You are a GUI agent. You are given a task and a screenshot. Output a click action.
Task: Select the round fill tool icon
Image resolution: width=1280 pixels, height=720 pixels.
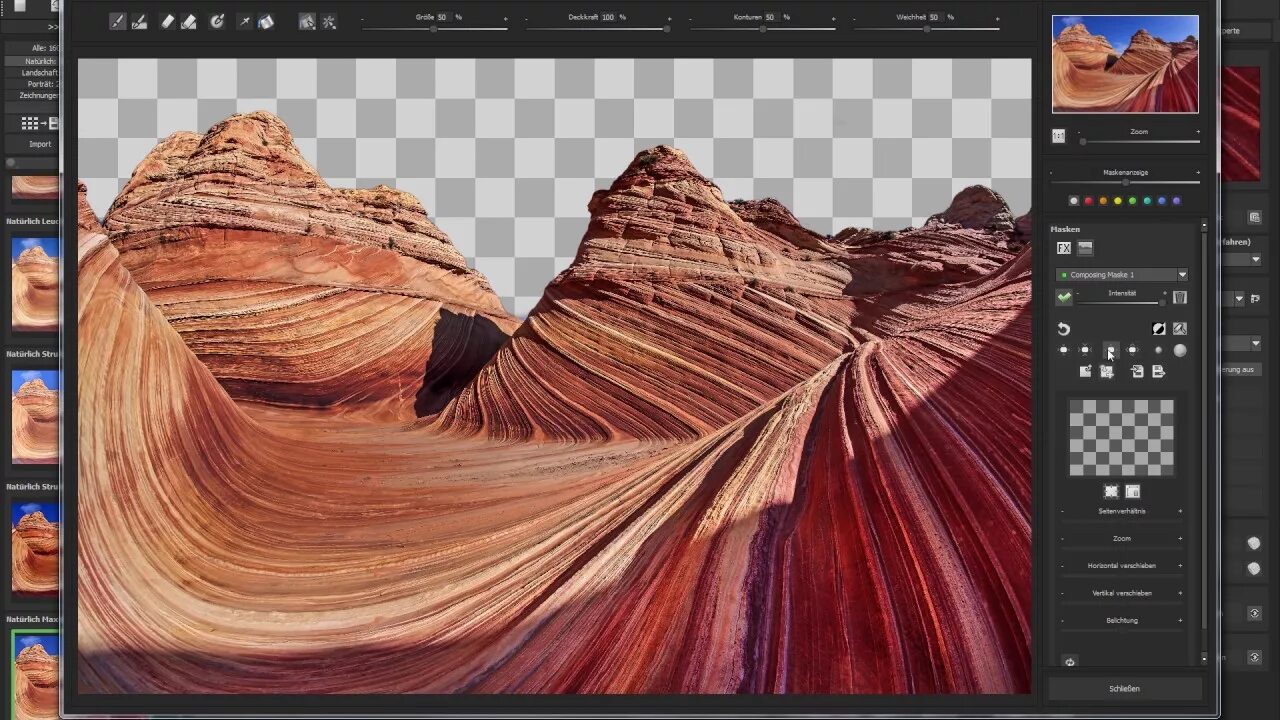pyautogui.click(x=217, y=21)
